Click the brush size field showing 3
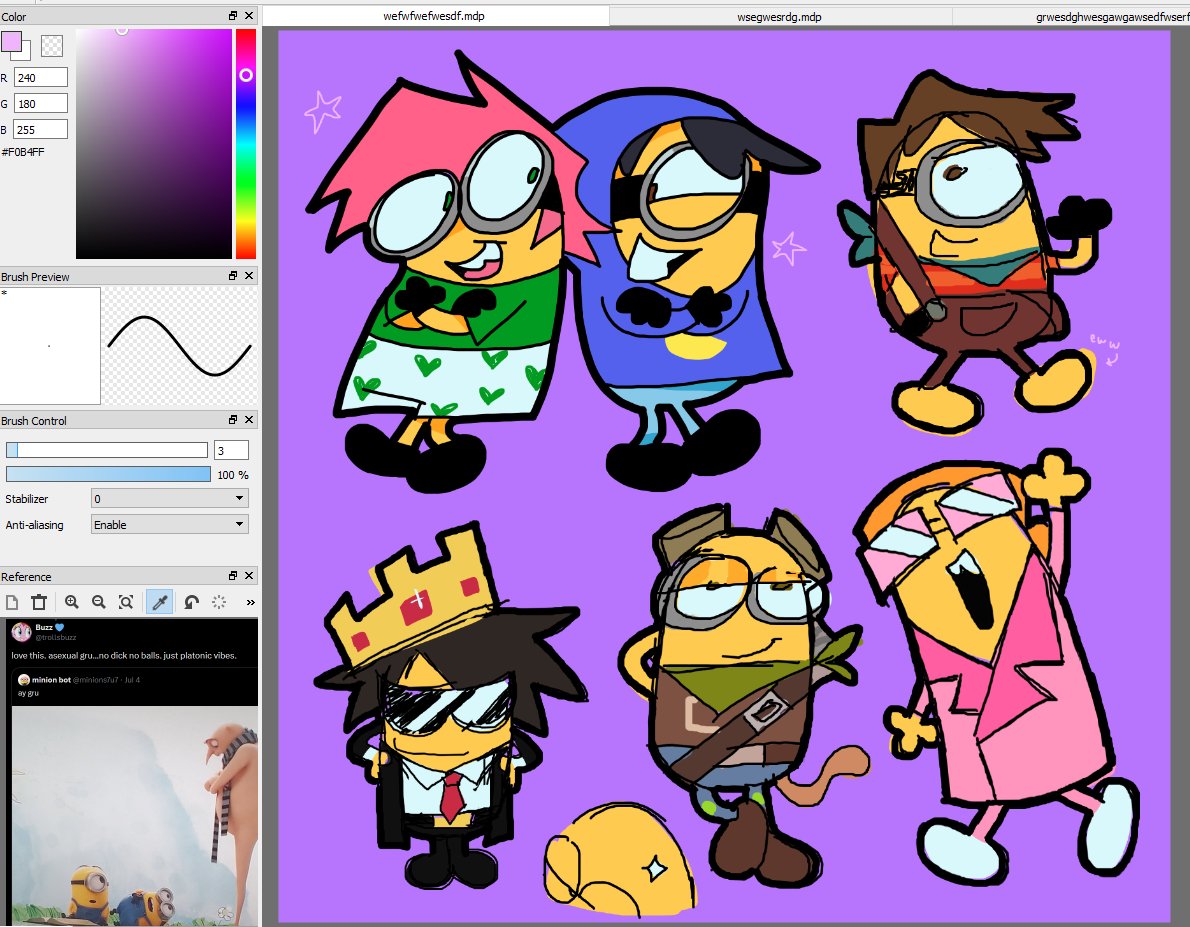 click(x=231, y=450)
